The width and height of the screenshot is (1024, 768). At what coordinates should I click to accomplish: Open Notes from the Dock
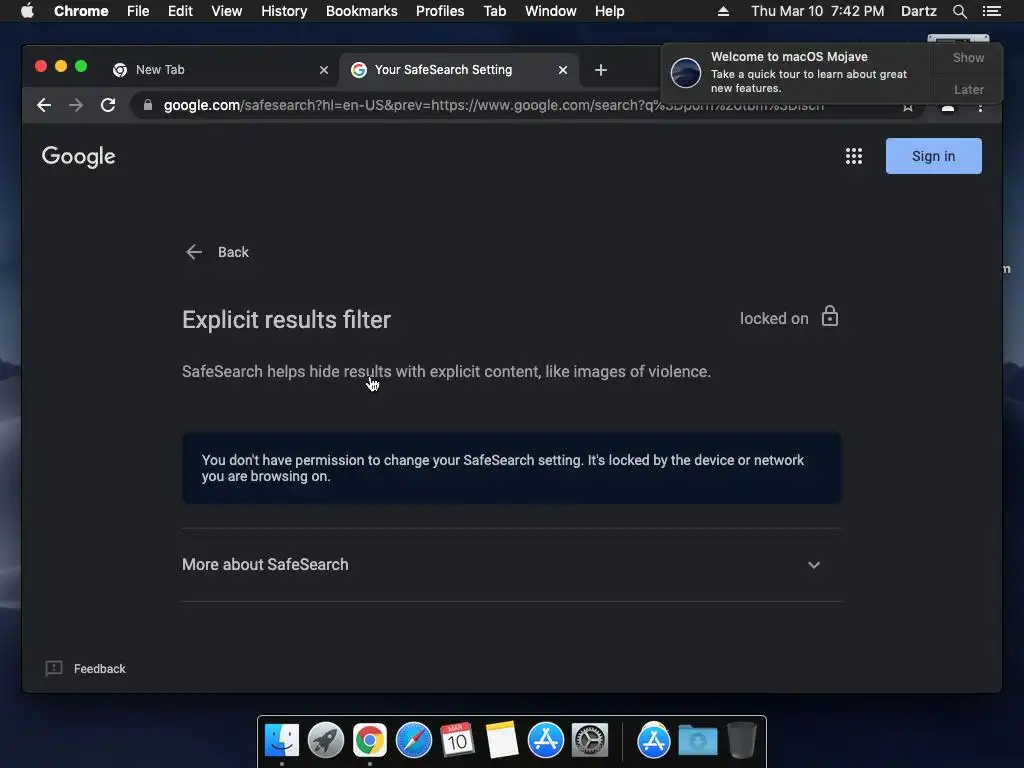502,741
